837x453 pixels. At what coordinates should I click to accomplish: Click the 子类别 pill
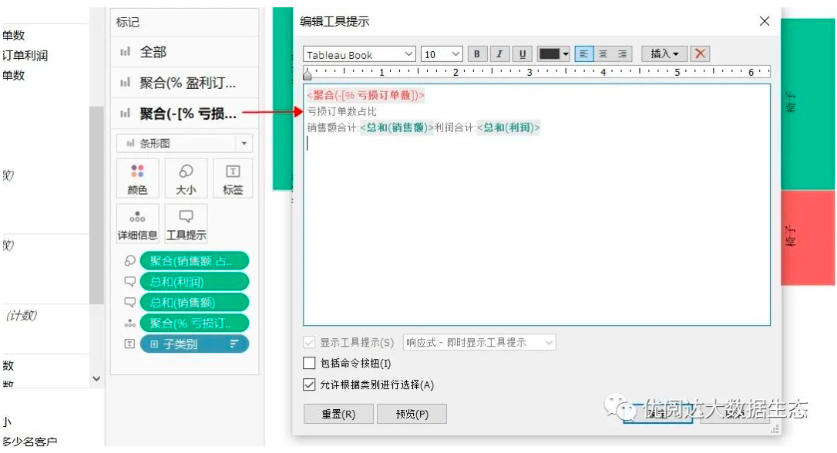(x=194, y=344)
